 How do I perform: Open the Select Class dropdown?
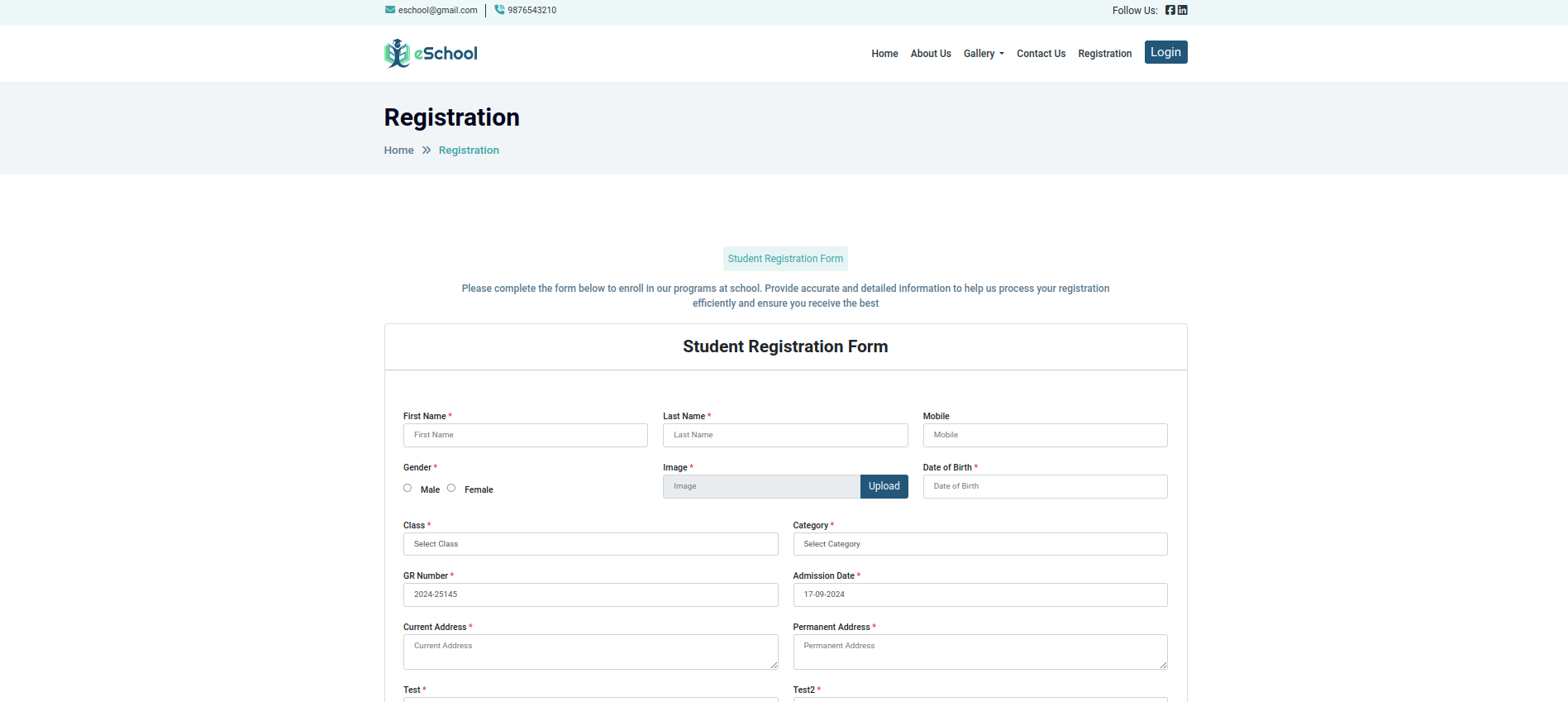point(590,544)
